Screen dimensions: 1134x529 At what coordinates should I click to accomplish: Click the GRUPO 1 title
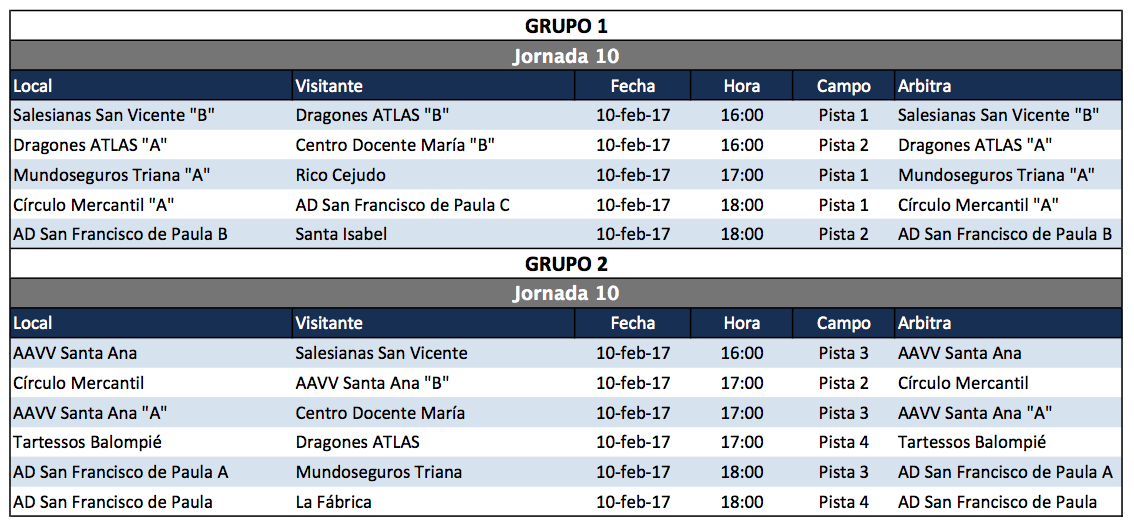pyautogui.click(x=566, y=26)
